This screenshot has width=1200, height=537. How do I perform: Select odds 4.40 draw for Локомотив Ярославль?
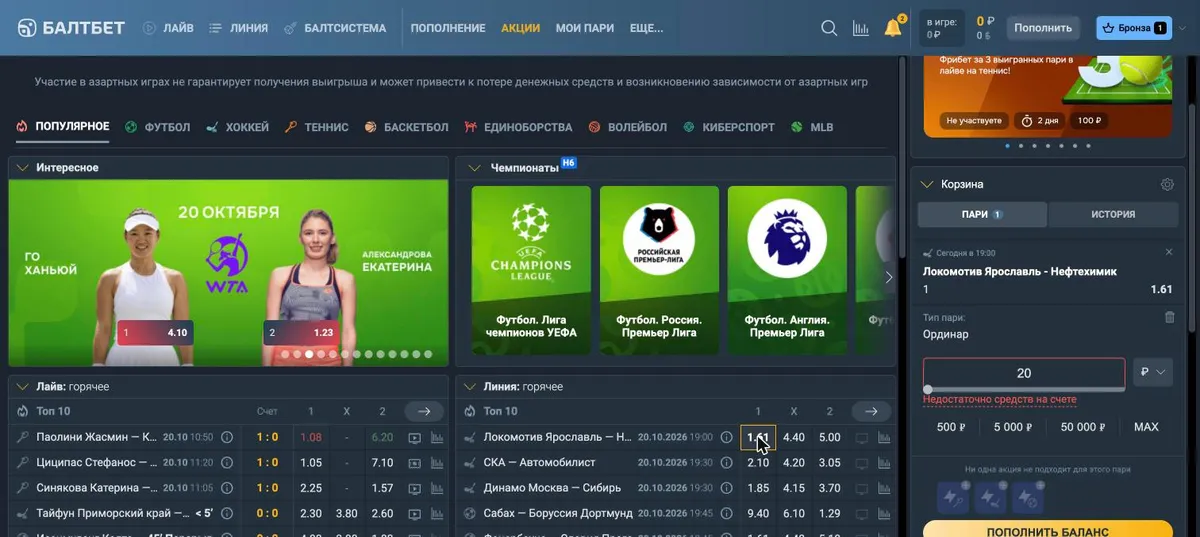(x=794, y=437)
